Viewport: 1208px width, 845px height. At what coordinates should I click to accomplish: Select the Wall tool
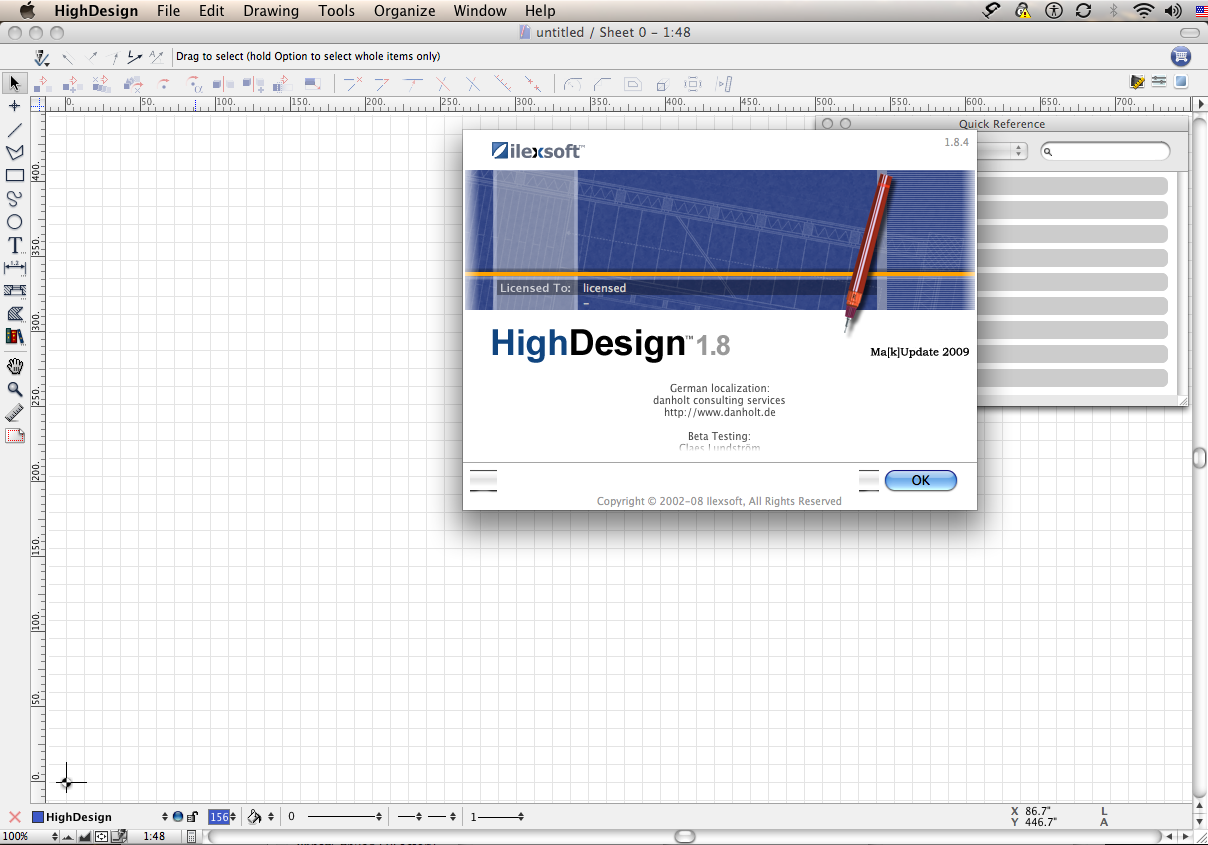tap(14, 291)
